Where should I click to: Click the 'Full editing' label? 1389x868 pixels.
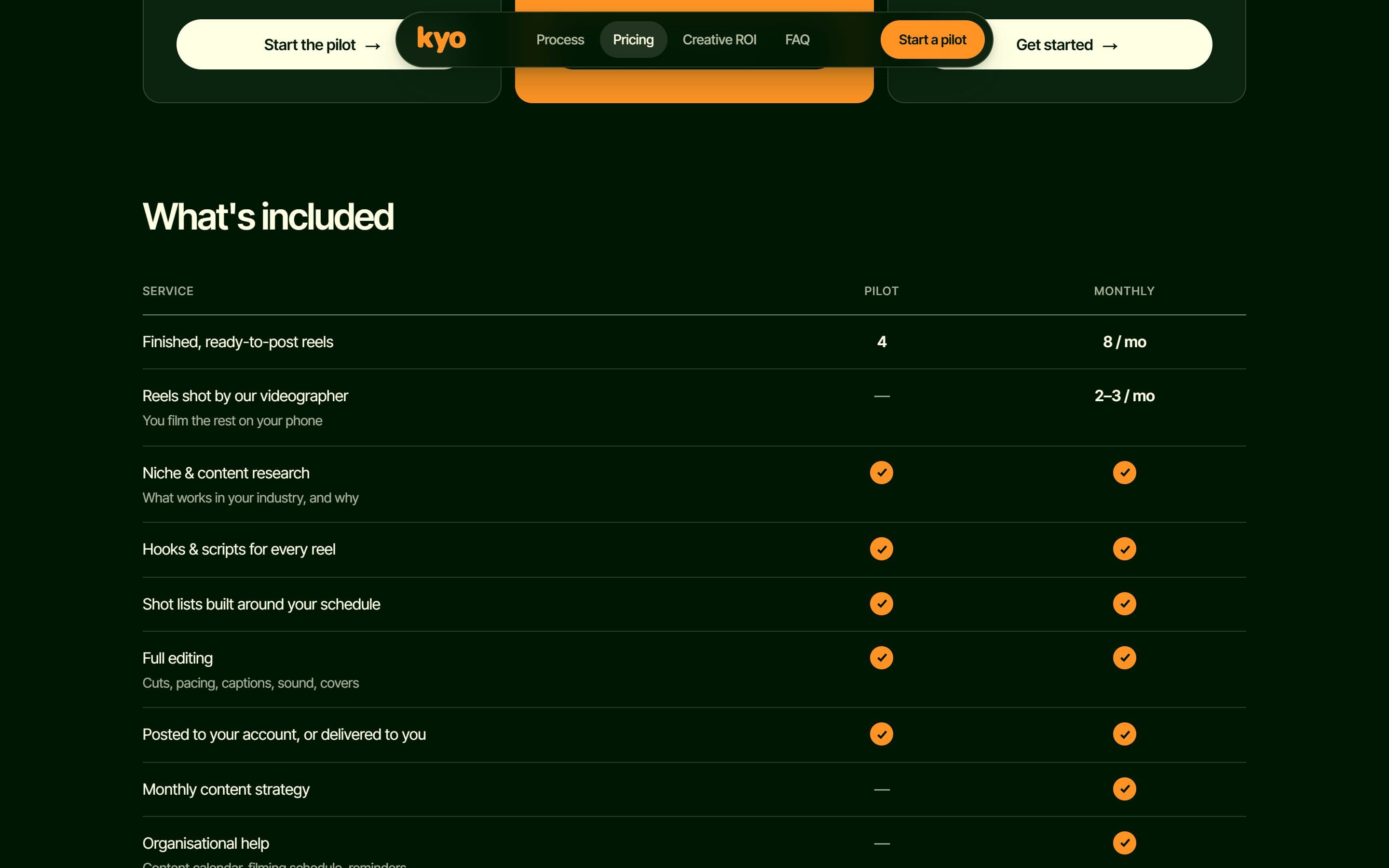[177, 658]
